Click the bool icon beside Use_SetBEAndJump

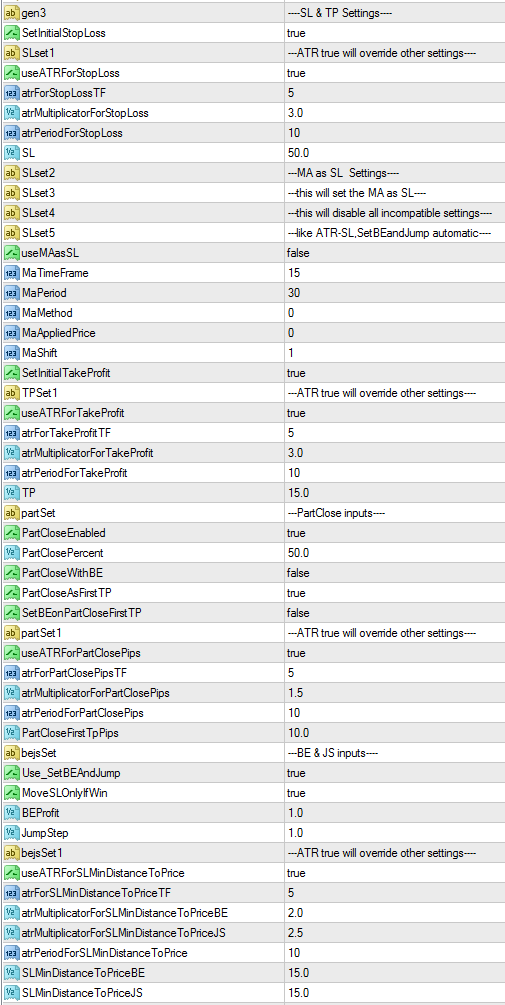[12, 772]
